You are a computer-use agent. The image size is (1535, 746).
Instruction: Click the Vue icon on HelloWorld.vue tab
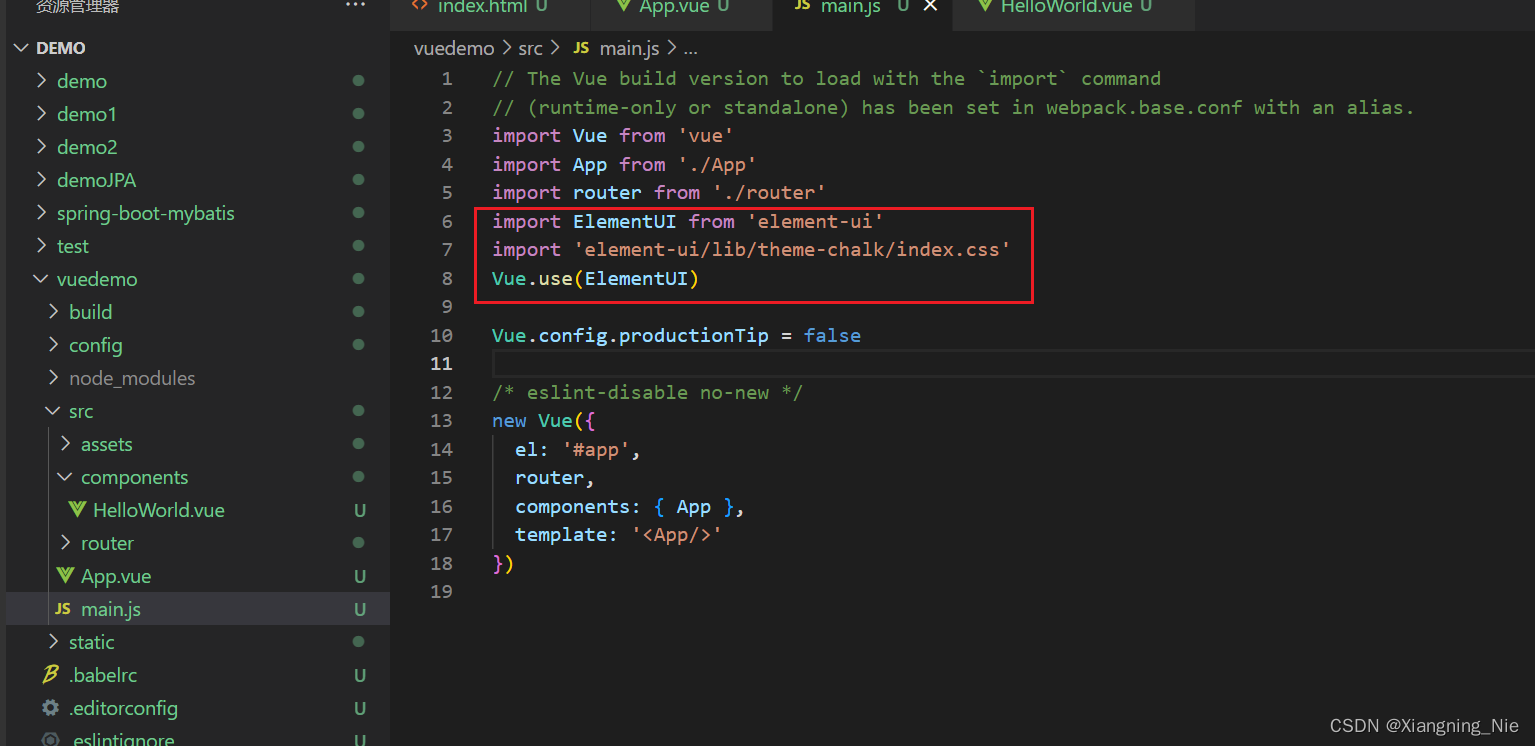pyautogui.click(x=985, y=6)
